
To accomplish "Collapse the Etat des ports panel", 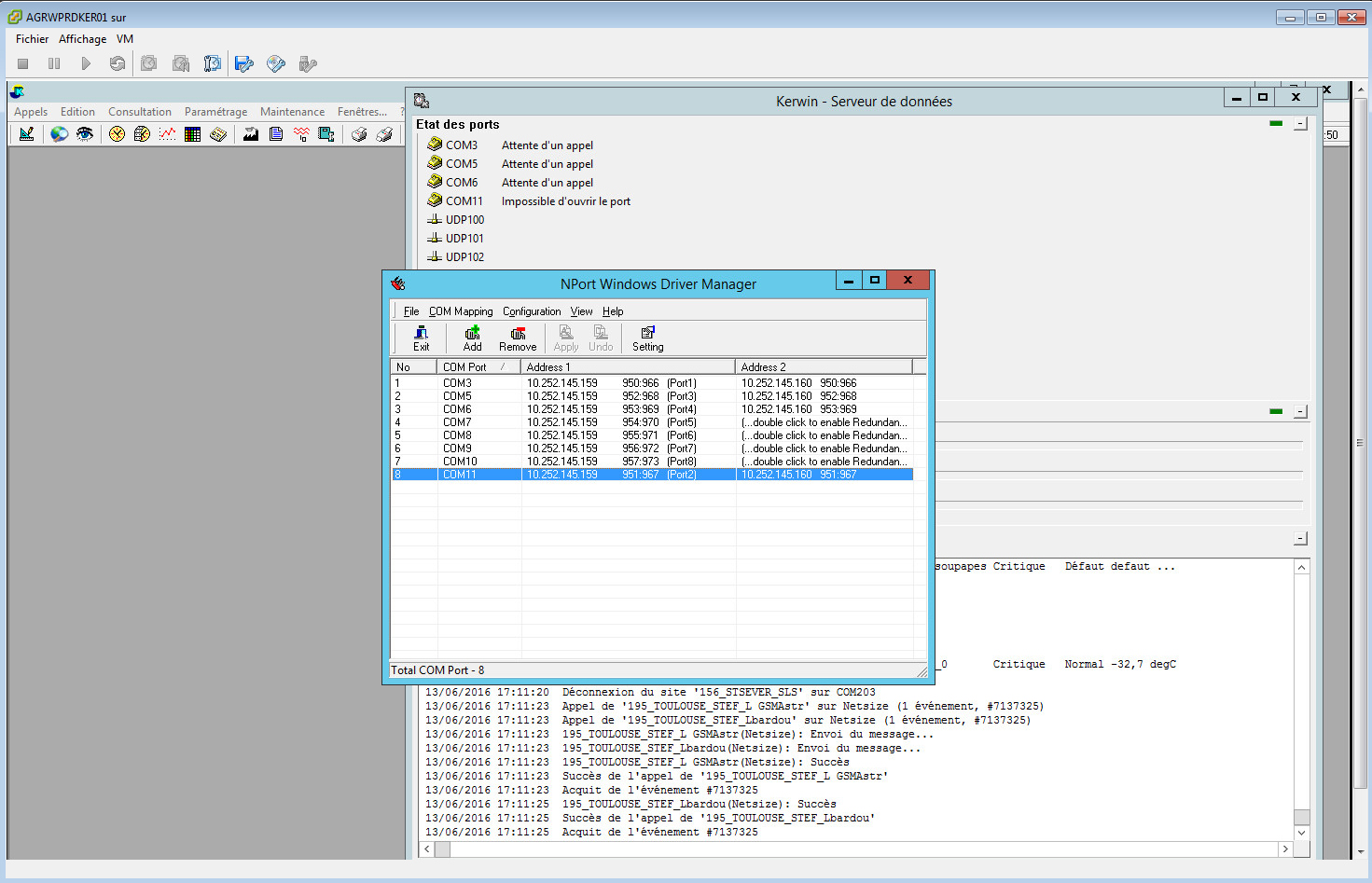I will tap(1300, 124).
